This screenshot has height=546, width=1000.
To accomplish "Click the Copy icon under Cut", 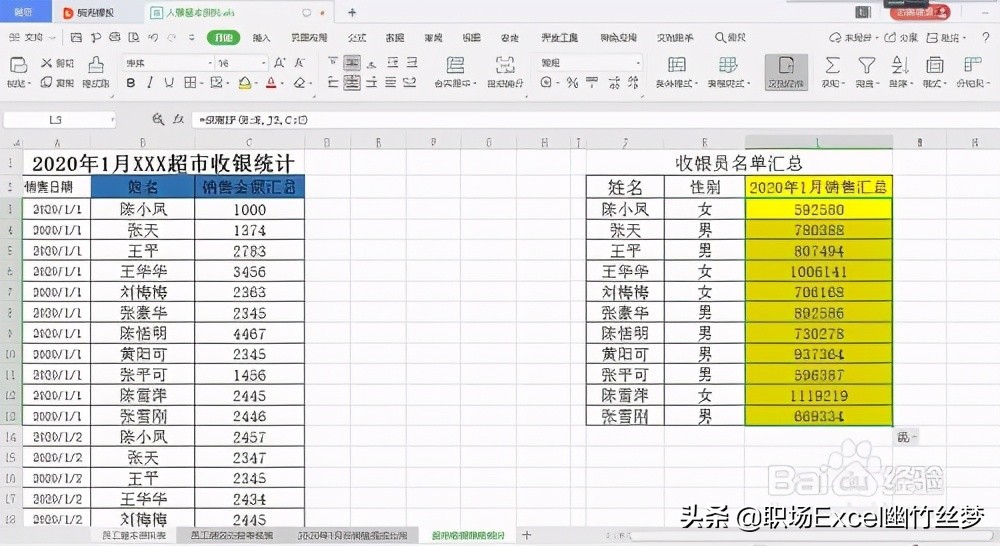I will 47,82.
